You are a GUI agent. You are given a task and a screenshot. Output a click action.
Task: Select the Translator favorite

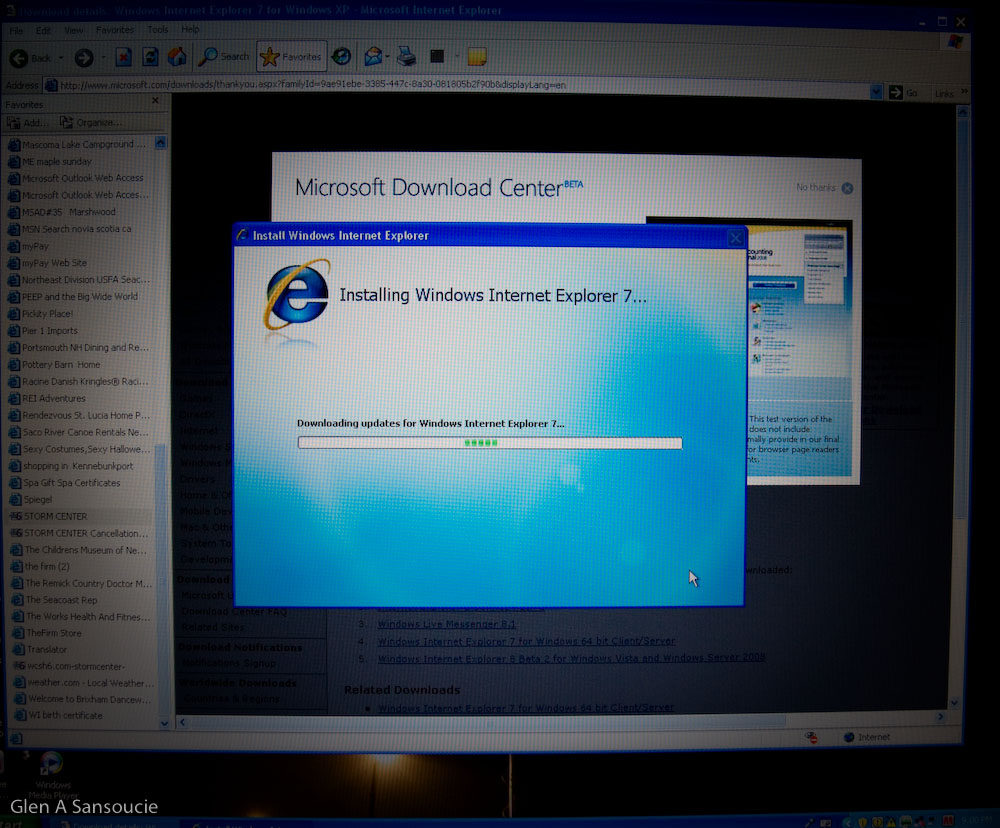(47, 649)
